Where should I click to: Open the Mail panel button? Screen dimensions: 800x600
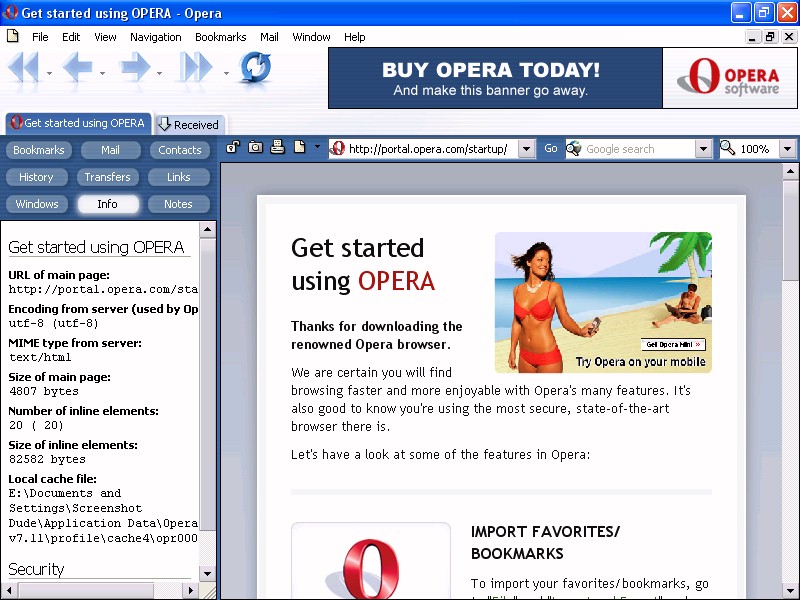(x=110, y=150)
